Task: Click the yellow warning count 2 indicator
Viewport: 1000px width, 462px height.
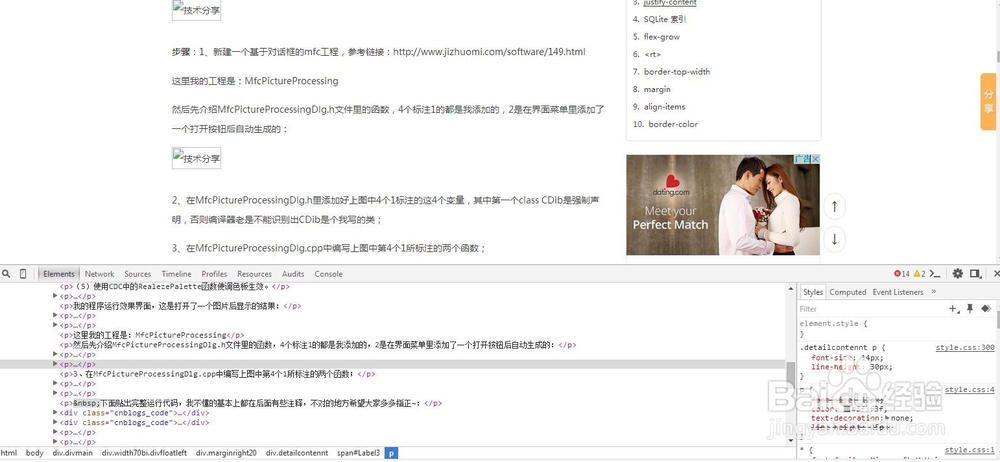Action: [x=919, y=274]
